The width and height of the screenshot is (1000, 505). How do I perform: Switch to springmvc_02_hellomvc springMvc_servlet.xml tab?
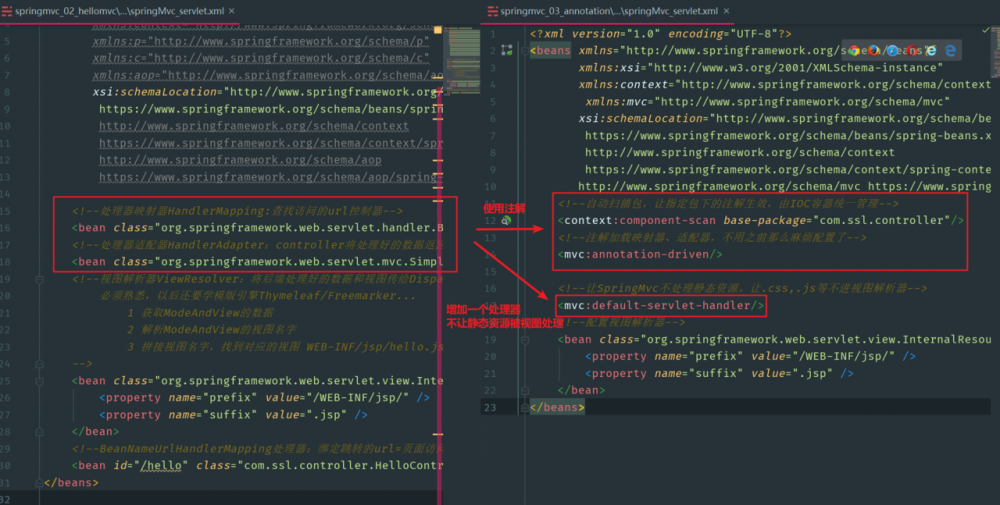[x=119, y=11]
